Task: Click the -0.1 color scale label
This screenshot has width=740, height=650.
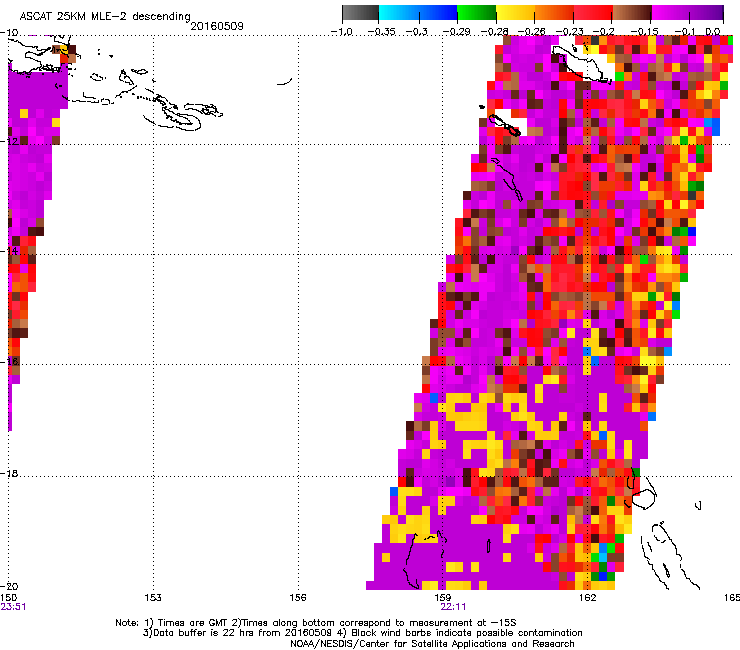Action: pyautogui.click(x=684, y=32)
